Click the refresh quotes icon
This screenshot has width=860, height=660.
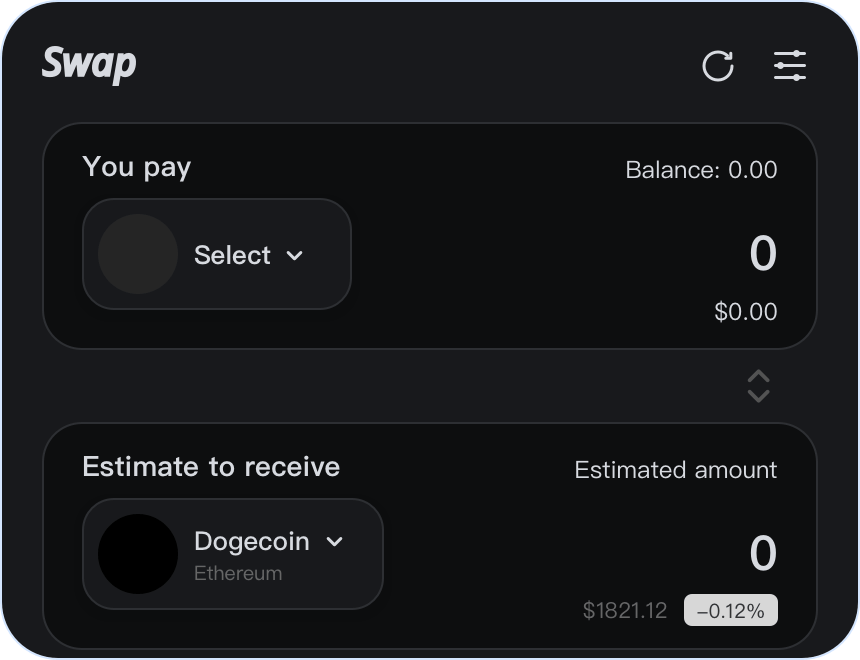pyautogui.click(x=718, y=67)
